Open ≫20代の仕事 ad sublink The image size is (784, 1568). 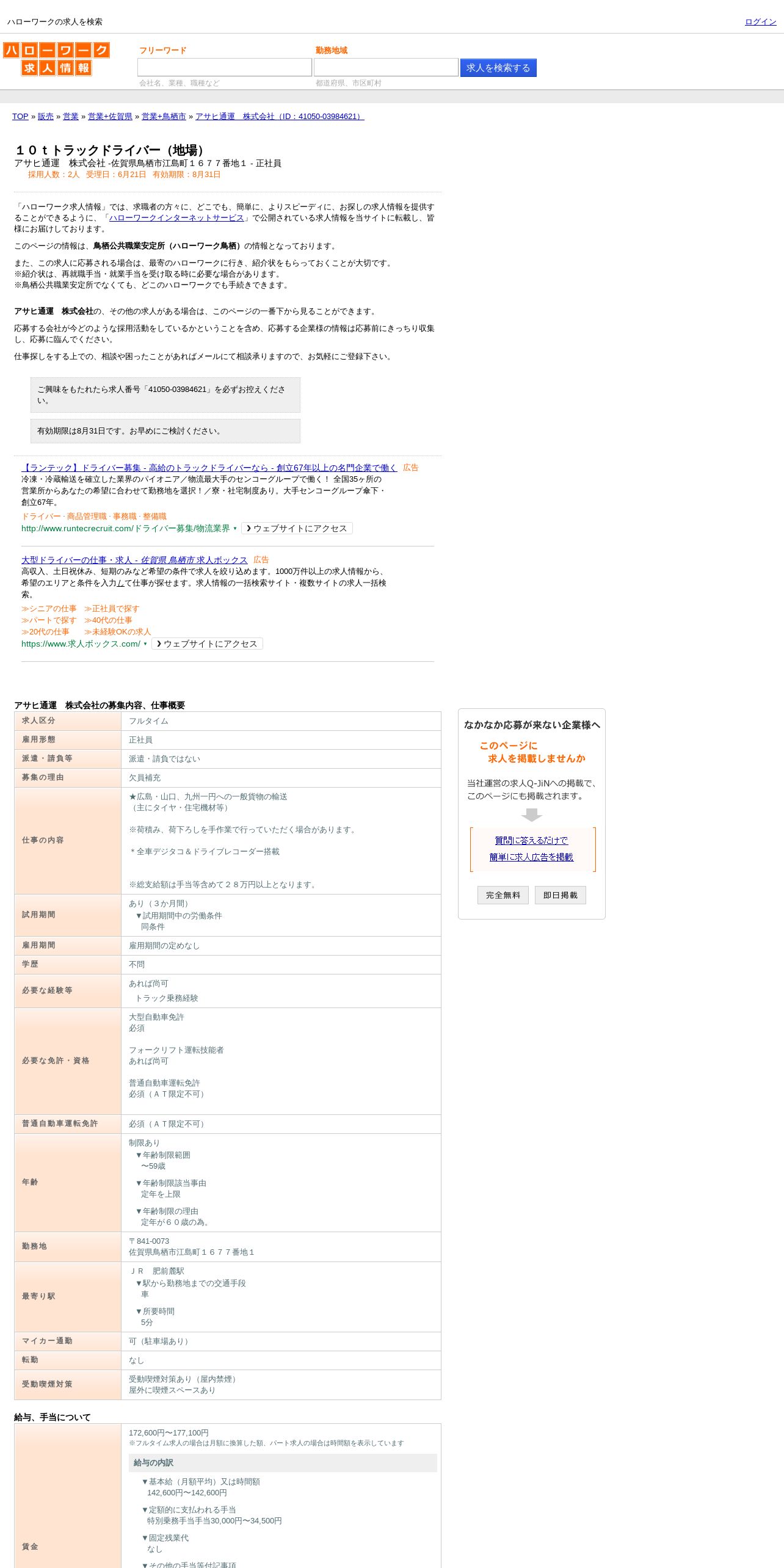click(45, 632)
